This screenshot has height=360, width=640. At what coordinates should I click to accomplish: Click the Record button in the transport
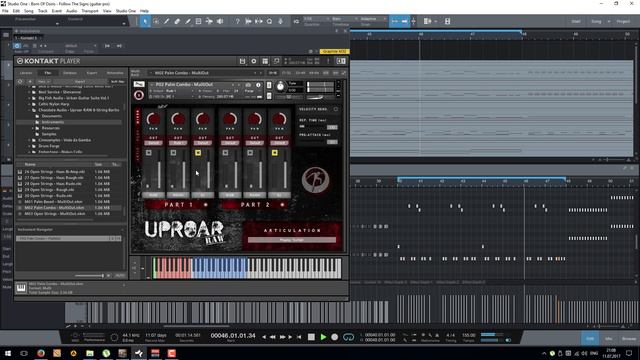coord(335,337)
